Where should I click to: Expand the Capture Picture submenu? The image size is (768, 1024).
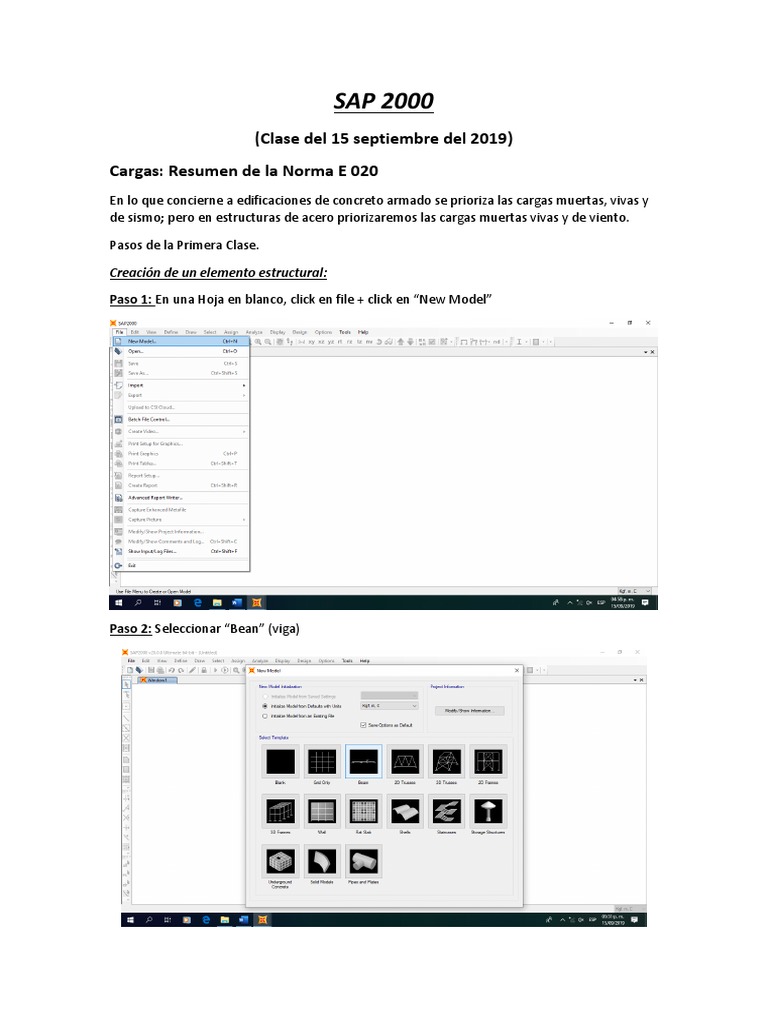(x=181, y=520)
